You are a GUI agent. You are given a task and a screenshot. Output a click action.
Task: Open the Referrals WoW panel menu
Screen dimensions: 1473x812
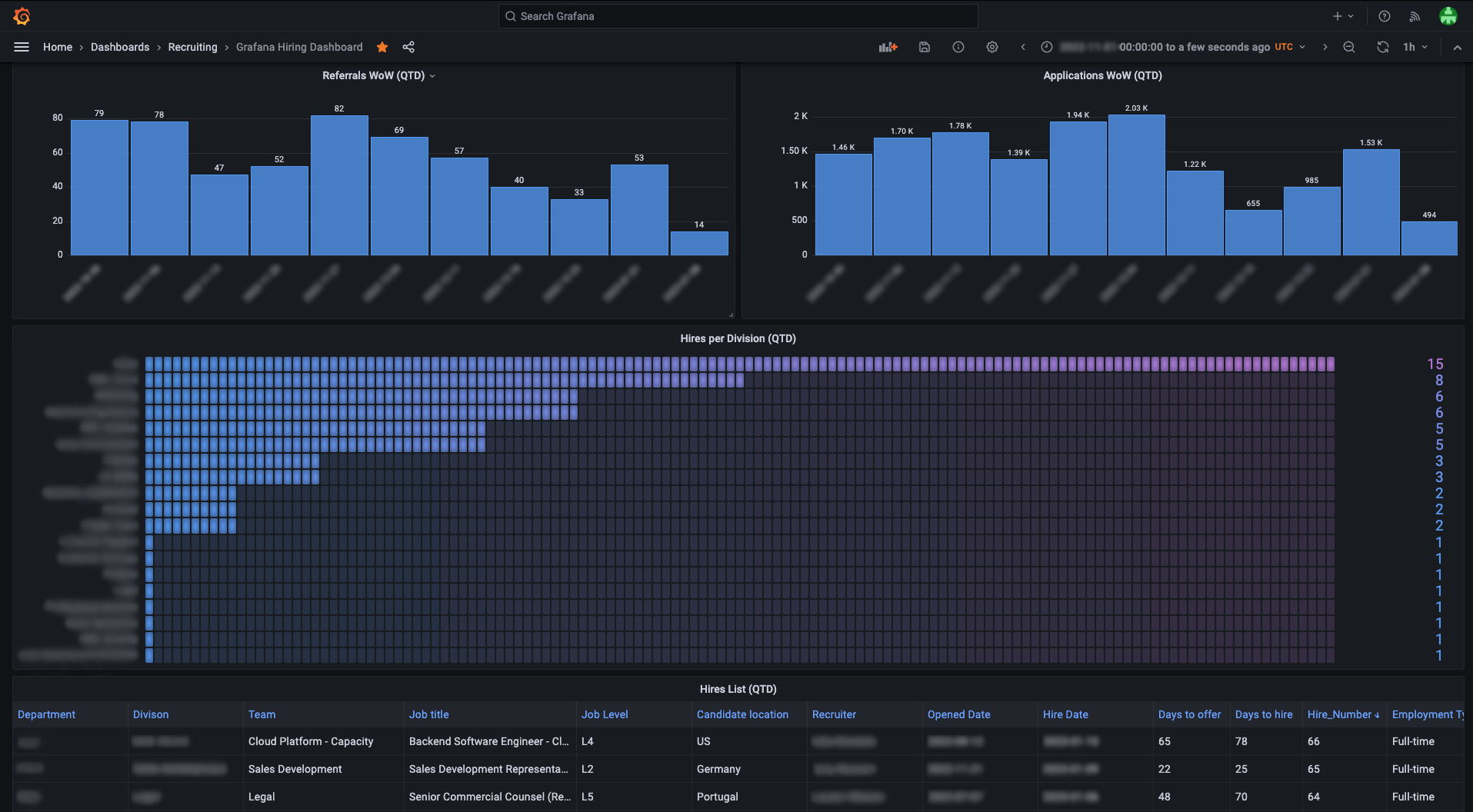pyautogui.click(x=433, y=75)
